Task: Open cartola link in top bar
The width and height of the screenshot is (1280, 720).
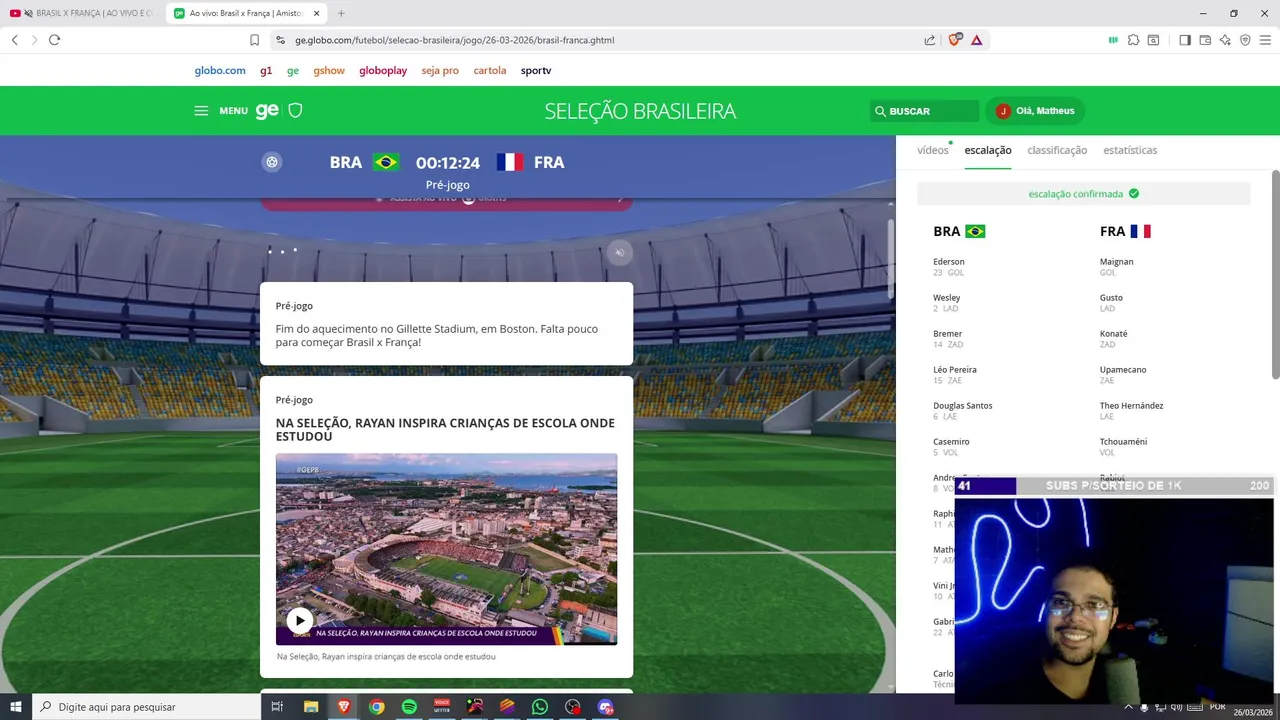Action: (x=490, y=71)
